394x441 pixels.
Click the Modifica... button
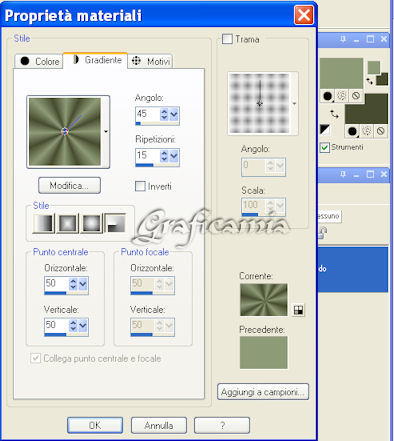pos(69,185)
